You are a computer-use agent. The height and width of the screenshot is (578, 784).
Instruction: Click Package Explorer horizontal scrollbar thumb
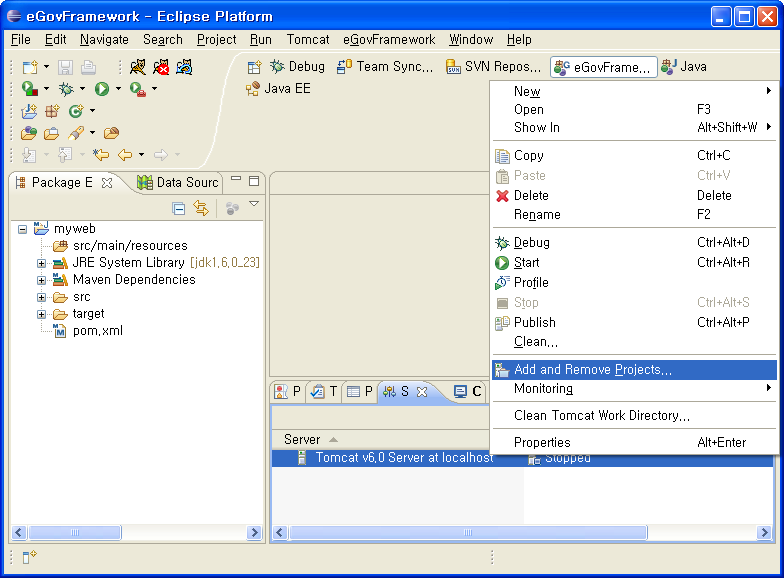tap(75, 532)
